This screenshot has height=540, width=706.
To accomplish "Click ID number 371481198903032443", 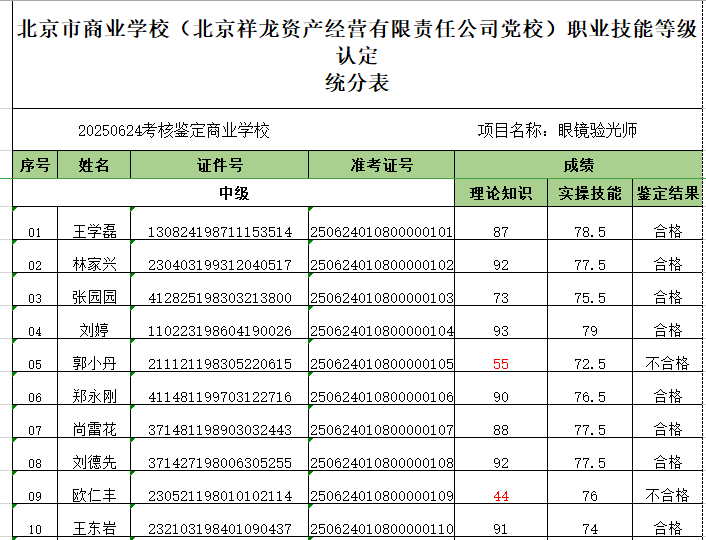I will (x=220, y=430).
